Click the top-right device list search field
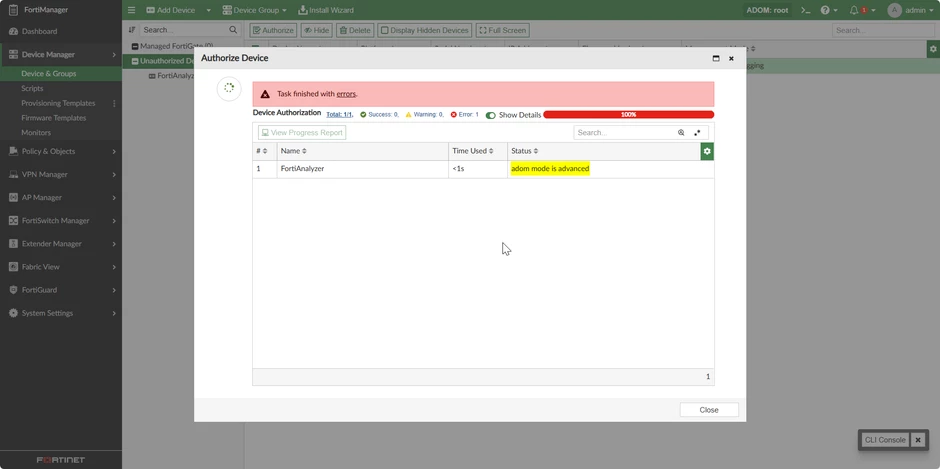This screenshot has width=940, height=469. tap(883, 30)
